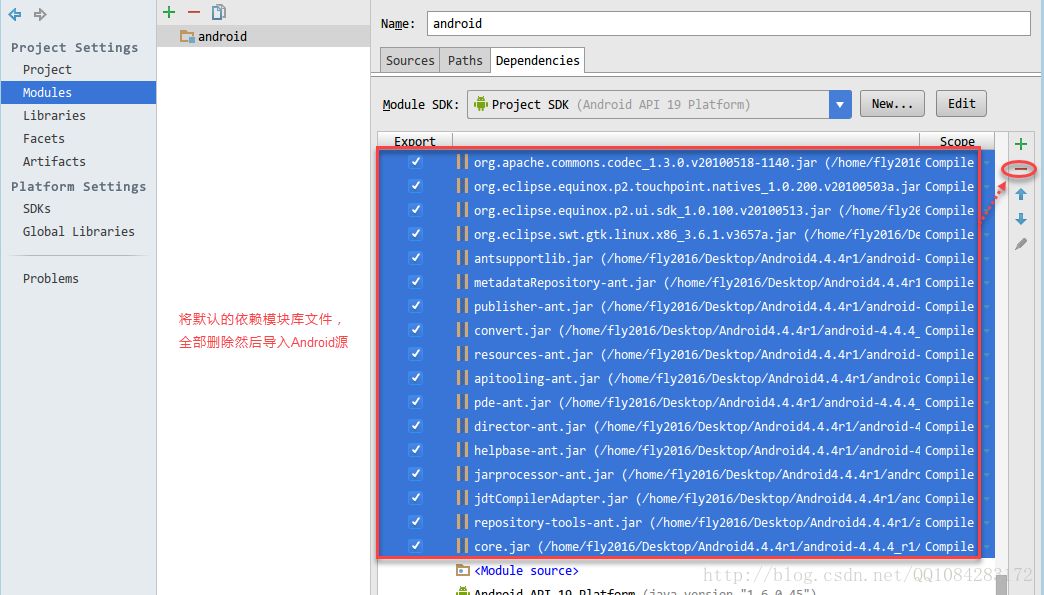This screenshot has height=595, width=1044.
Task: Open Facets settings
Action: [44, 138]
